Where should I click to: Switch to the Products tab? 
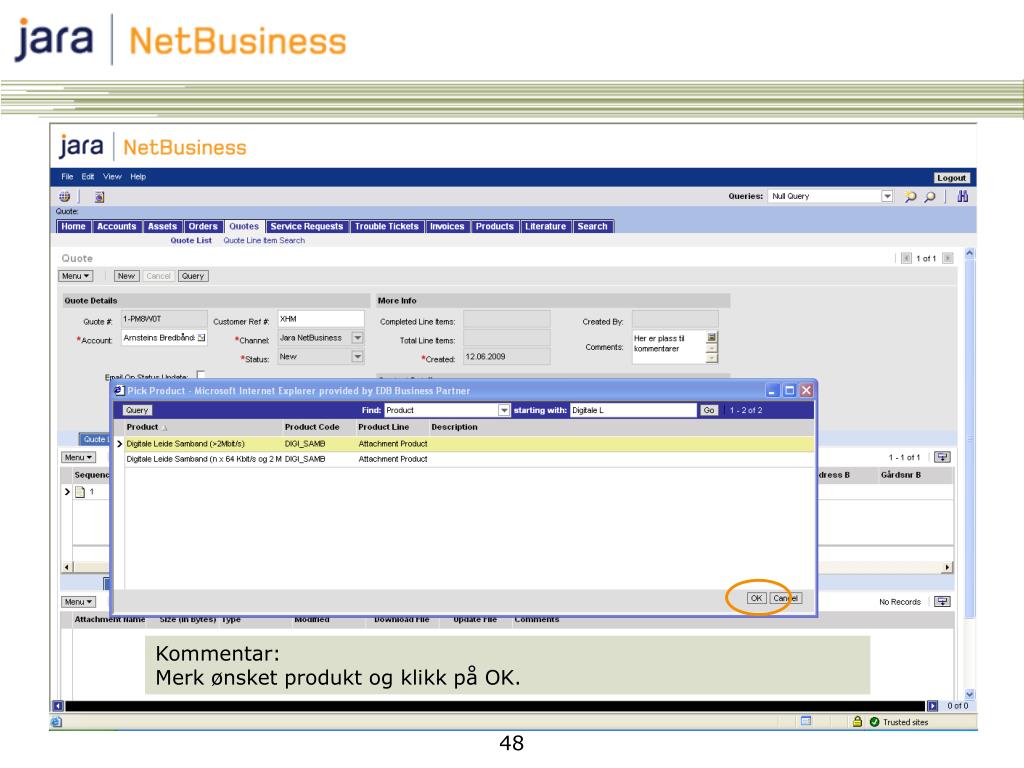point(494,227)
